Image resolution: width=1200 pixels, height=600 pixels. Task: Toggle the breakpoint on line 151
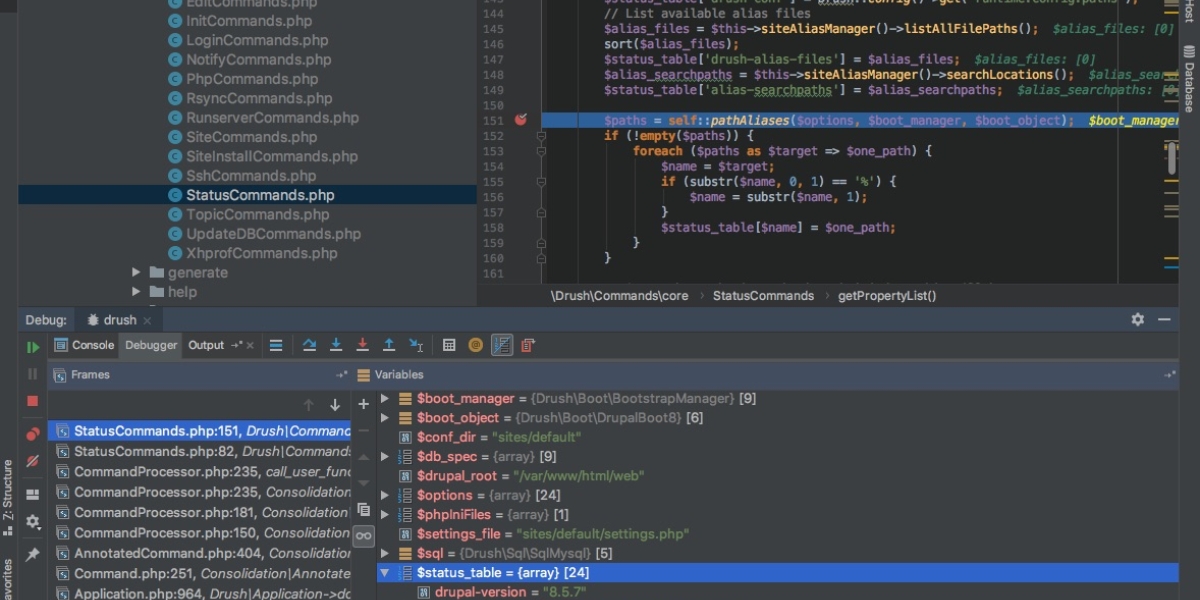(520, 120)
